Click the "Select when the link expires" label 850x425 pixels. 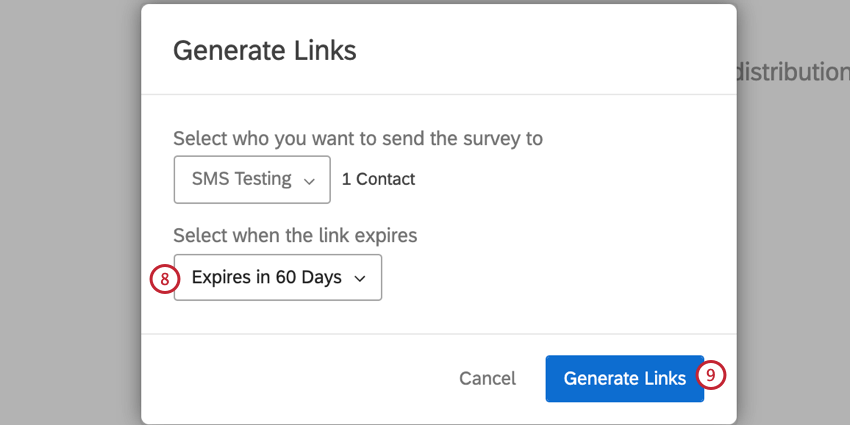(x=294, y=236)
